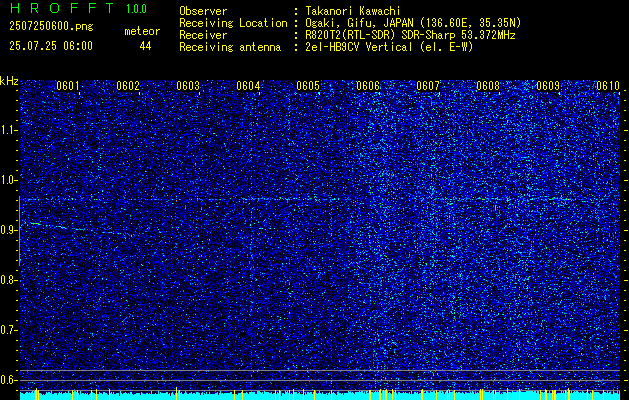Click the Observer label

click(x=203, y=11)
